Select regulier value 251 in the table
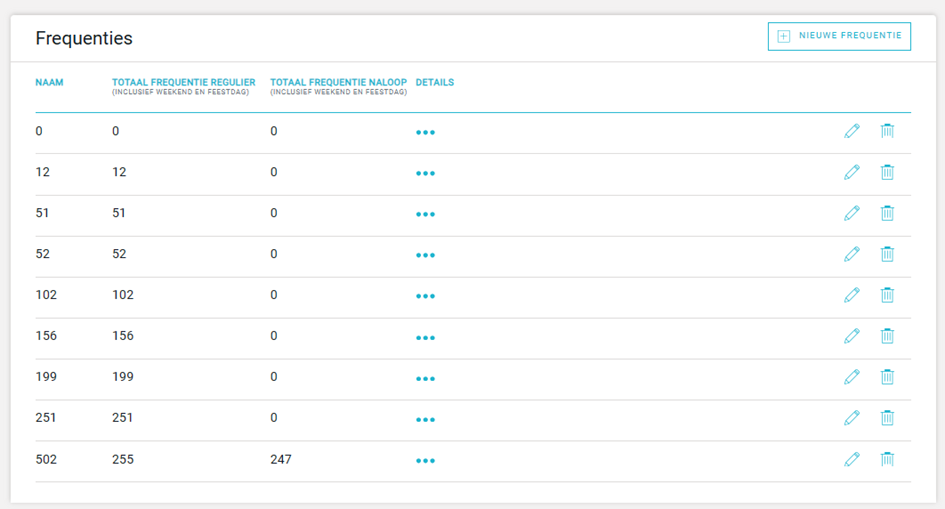The image size is (945, 509). coord(122,417)
